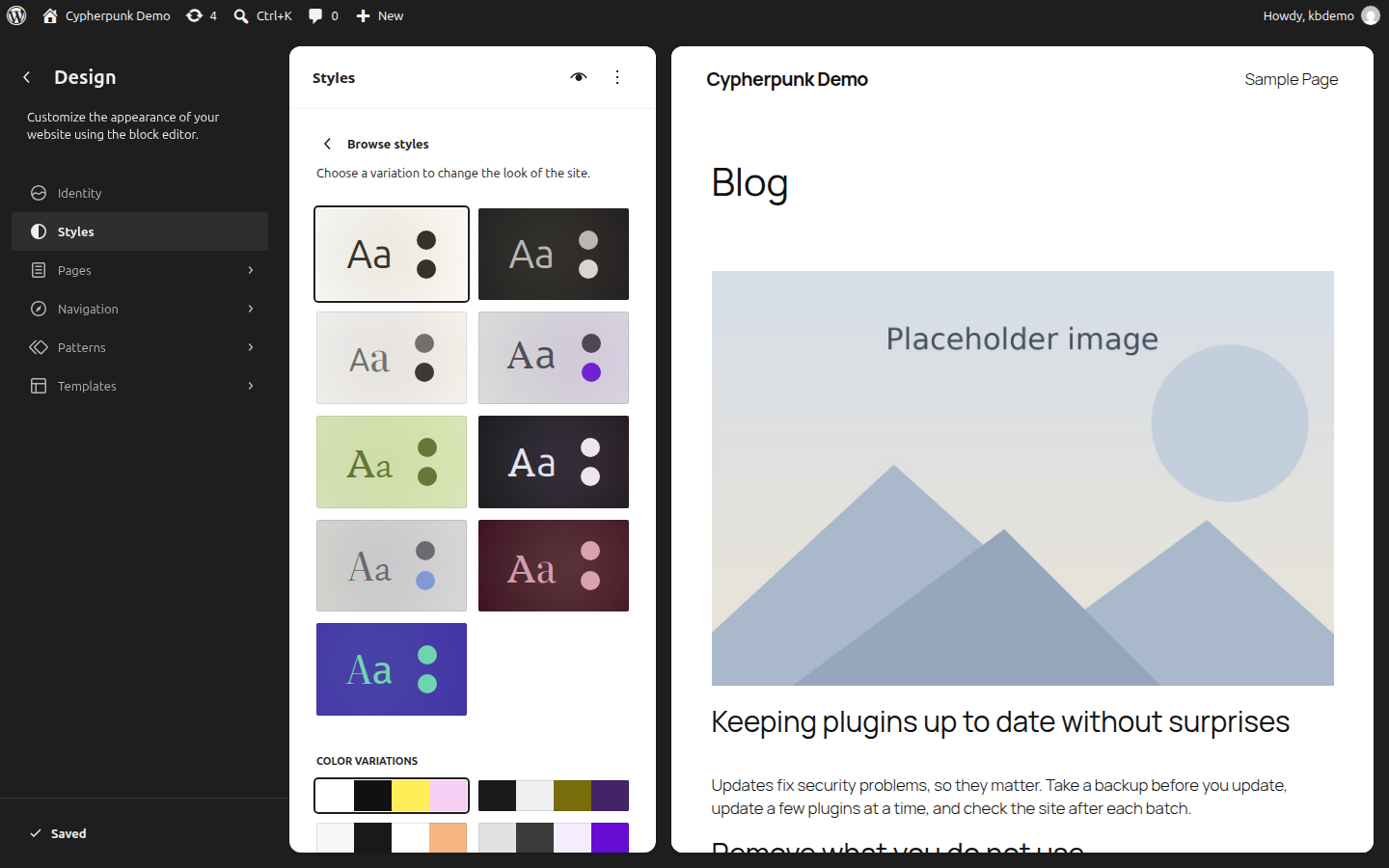Select black-white-olive-purple color variation

554,796
